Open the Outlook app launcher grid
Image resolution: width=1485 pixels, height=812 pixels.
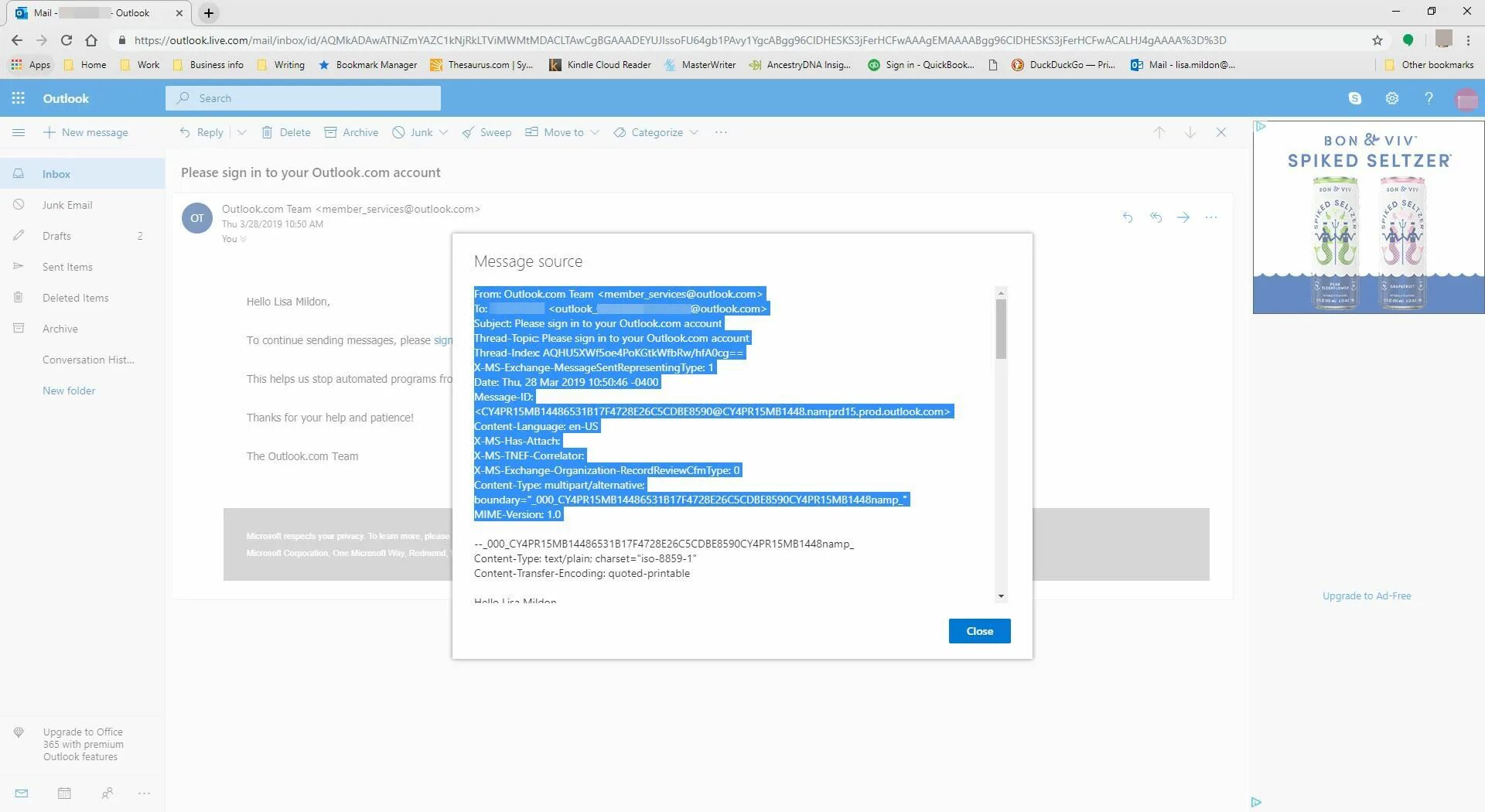(x=19, y=98)
